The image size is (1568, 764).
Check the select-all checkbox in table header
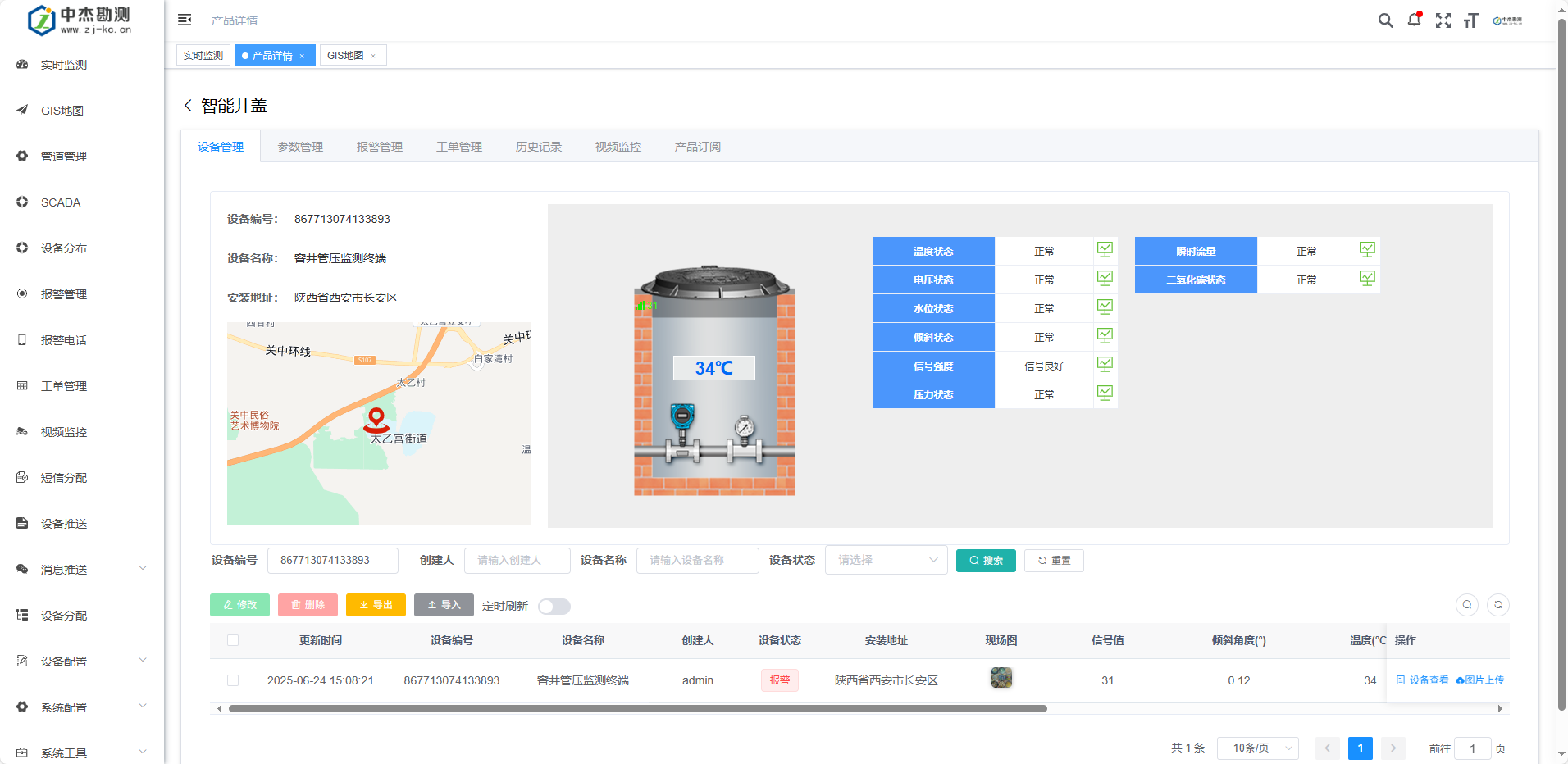tap(233, 640)
